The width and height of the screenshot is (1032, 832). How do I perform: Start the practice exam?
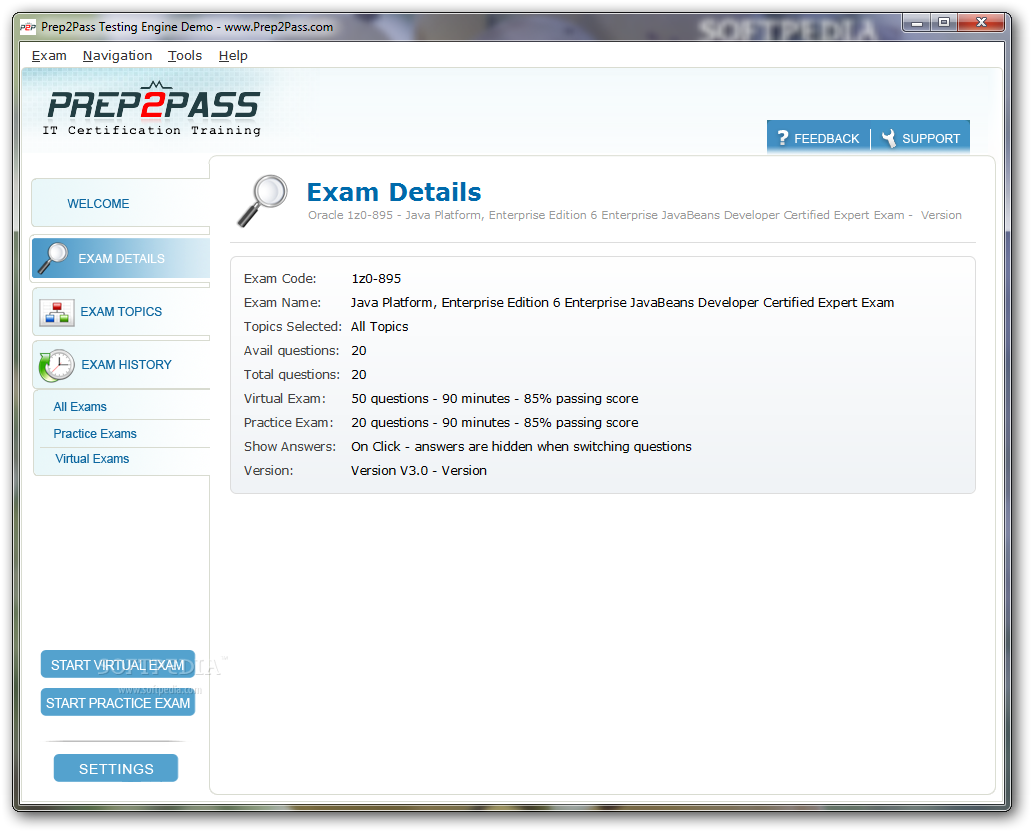point(118,703)
